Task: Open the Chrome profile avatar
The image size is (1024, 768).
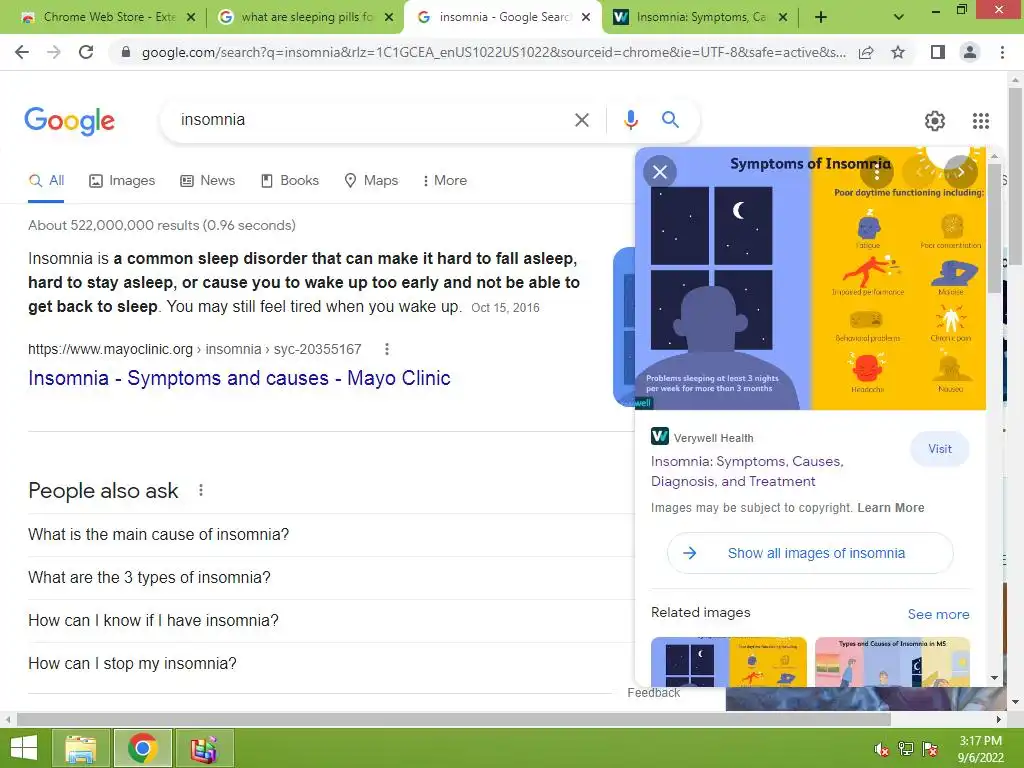Action: 970,52
